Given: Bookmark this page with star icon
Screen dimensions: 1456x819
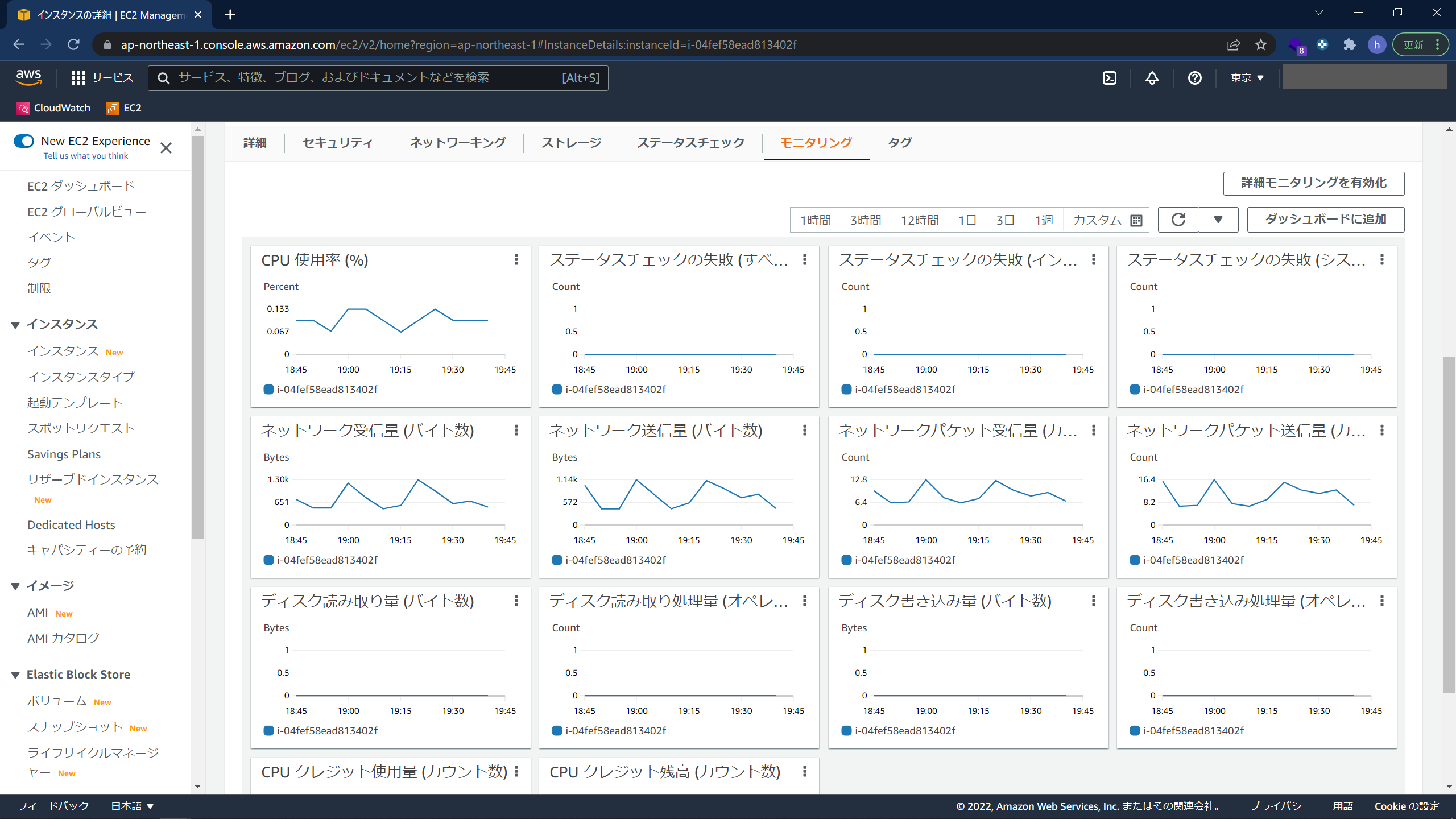Looking at the screenshot, I should (1261, 44).
